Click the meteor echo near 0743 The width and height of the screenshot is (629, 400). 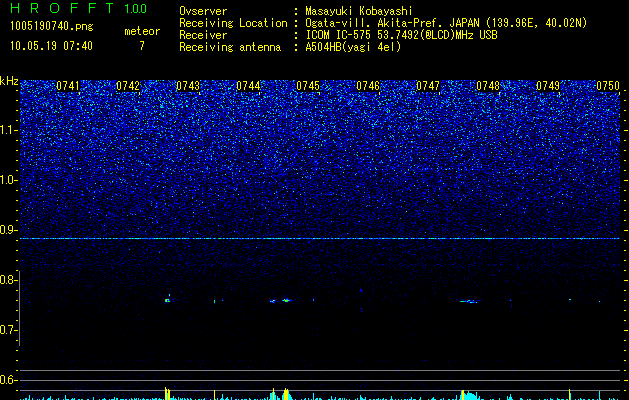[167, 299]
